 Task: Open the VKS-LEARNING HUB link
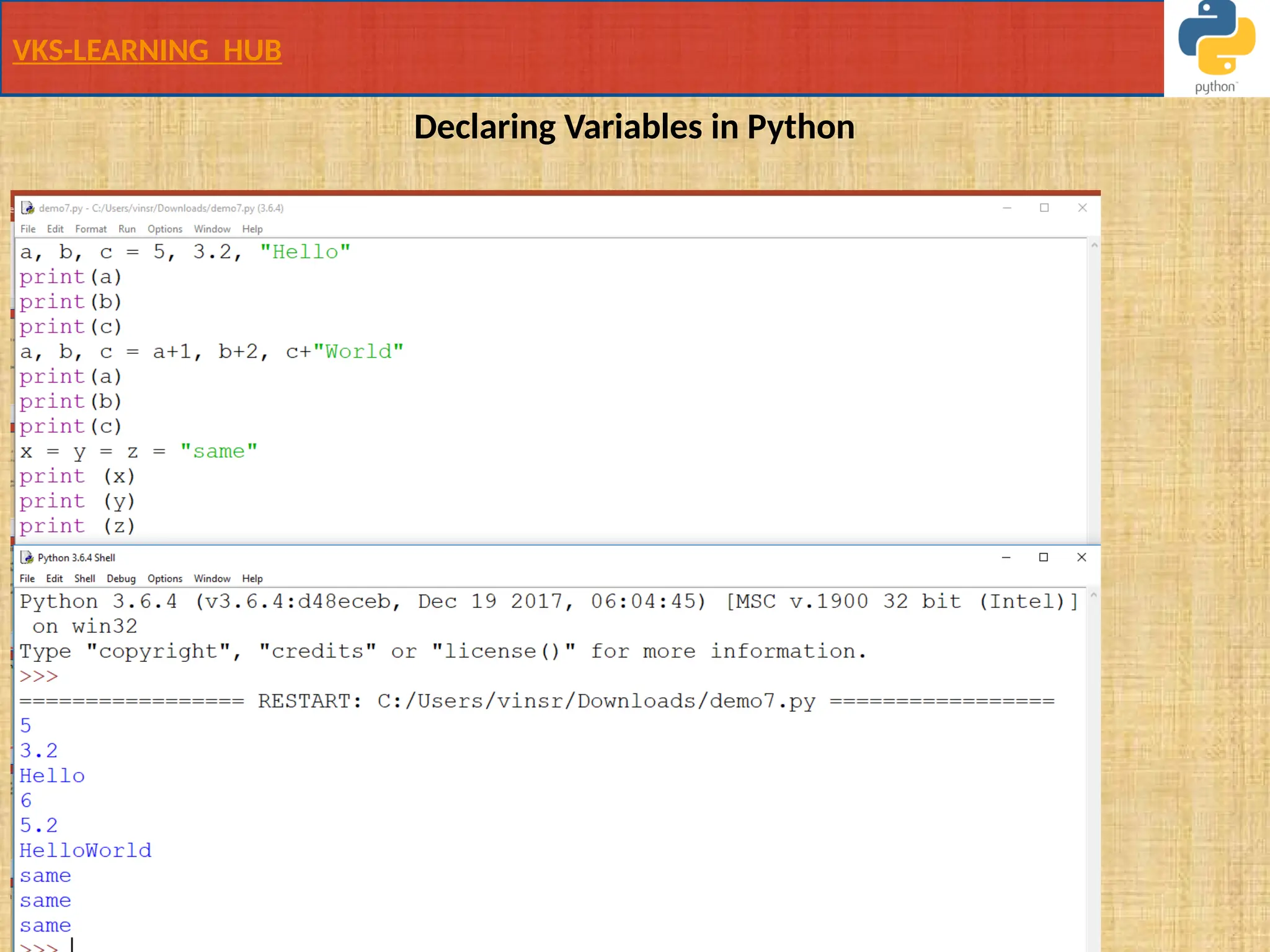[147, 51]
